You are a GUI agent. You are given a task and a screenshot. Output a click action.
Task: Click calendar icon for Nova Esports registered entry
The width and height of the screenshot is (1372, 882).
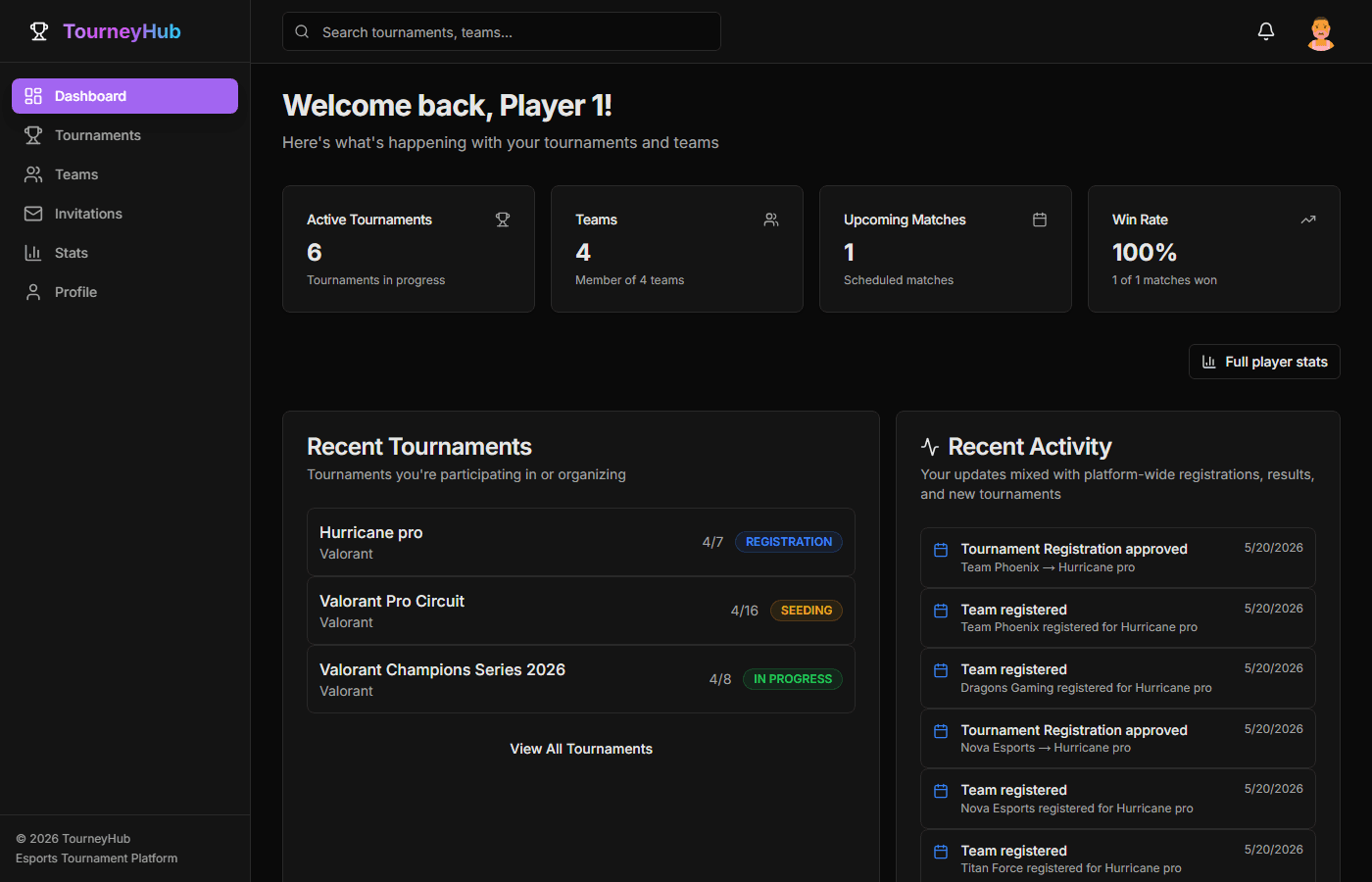click(941, 791)
